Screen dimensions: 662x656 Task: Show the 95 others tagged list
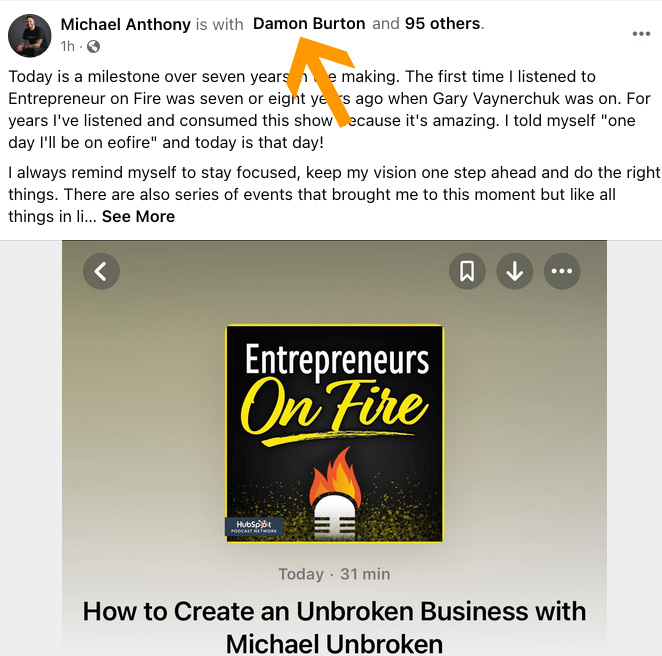point(442,24)
